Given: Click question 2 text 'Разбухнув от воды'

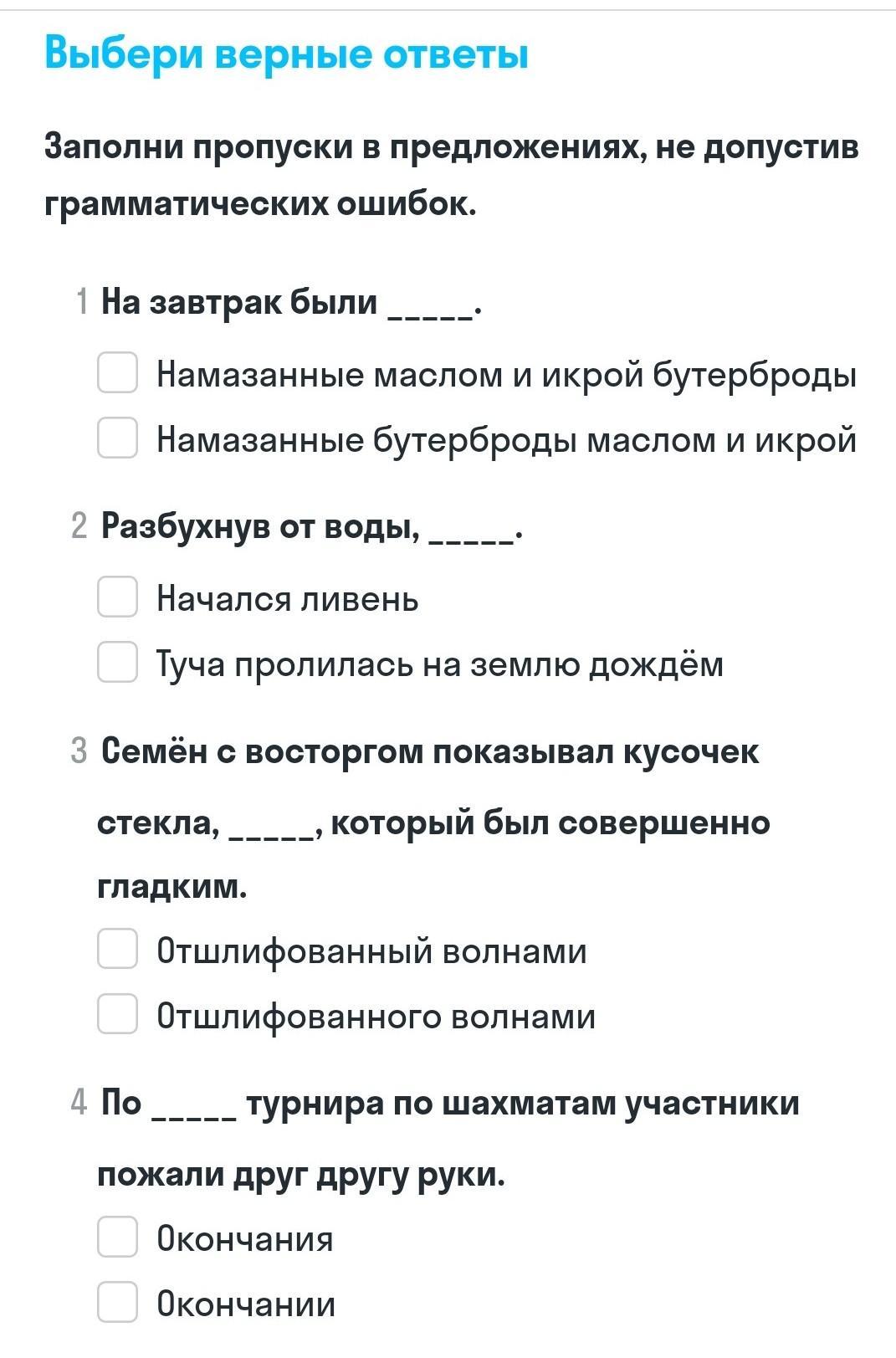Looking at the screenshot, I should point(261,526).
